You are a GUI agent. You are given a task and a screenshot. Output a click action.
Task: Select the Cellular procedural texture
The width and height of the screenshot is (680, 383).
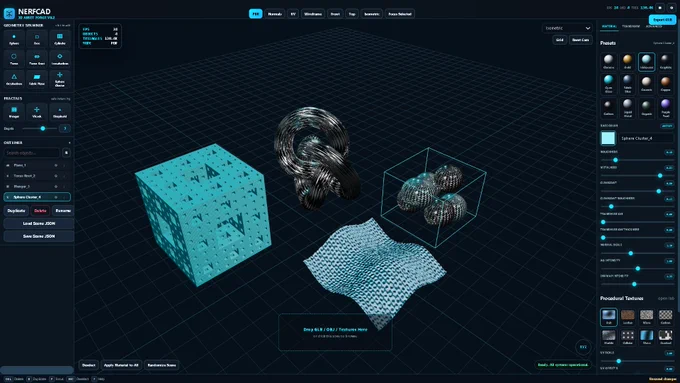coord(628,337)
